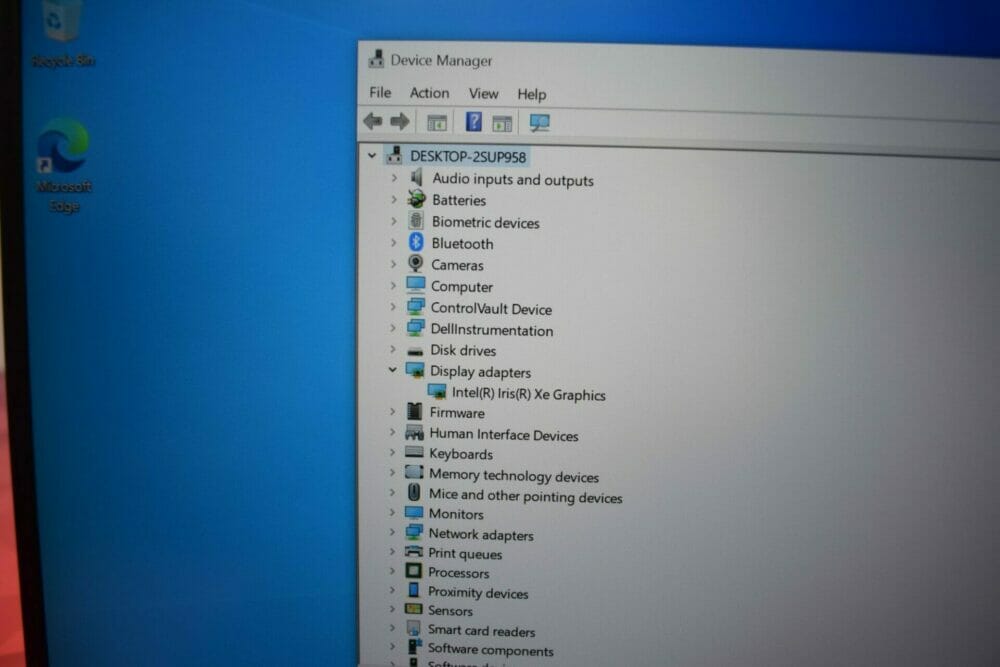Screen dimensions: 1000x667
Task: Click the Monitors icon
Action: click(x=414, y=512)
